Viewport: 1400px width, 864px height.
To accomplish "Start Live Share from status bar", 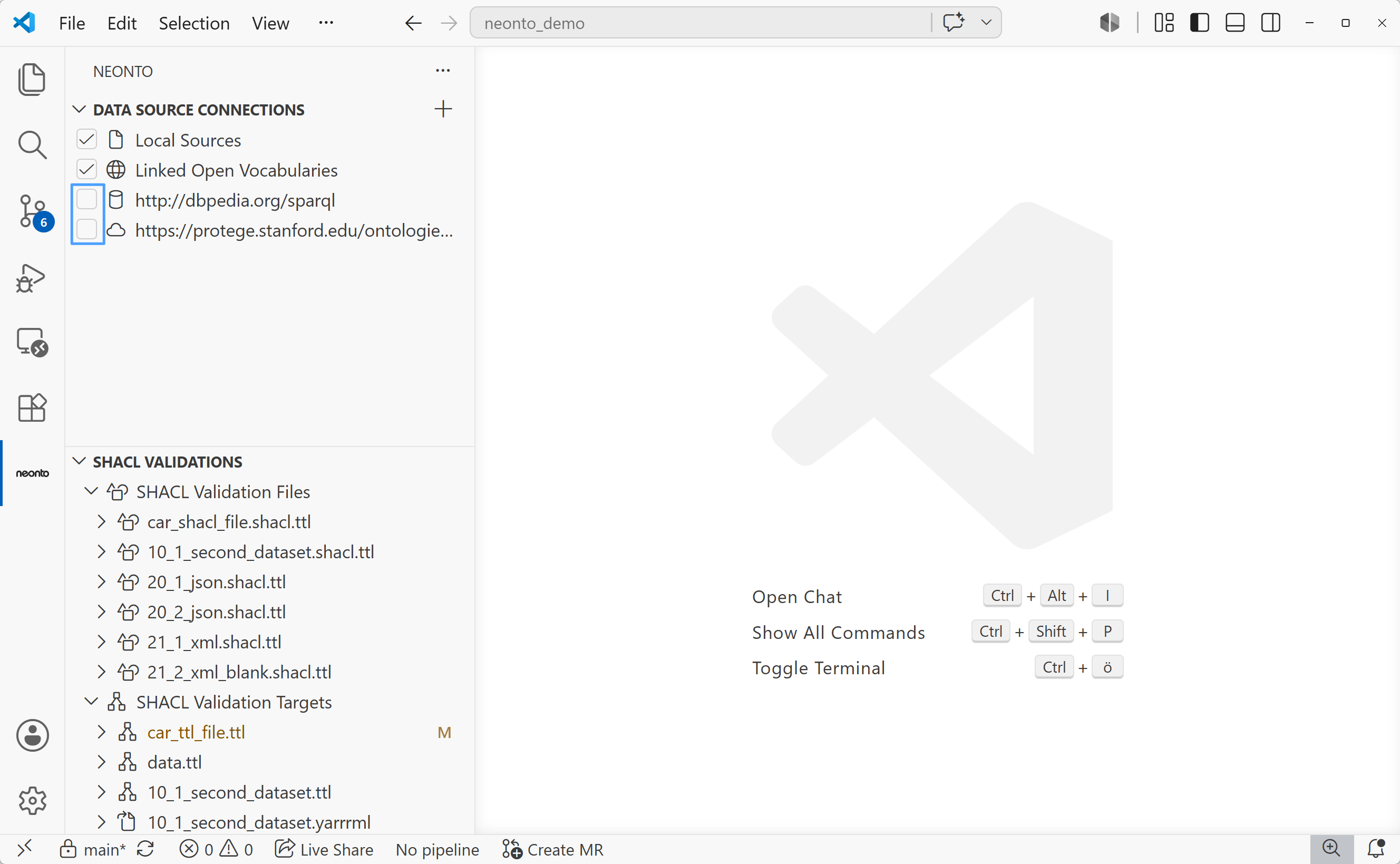I will [x=324, y=849].
